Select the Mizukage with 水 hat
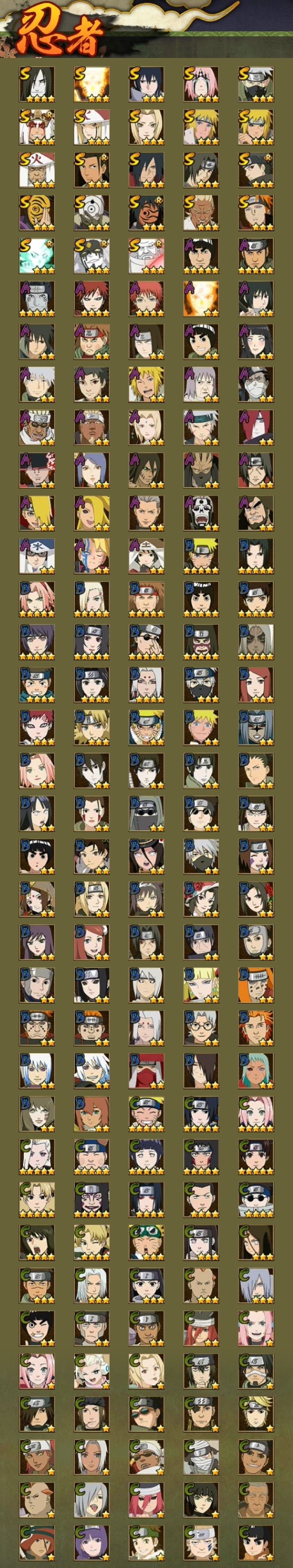Image resolution: width=293 pixels, height=1568 pixels. point(37,556)
